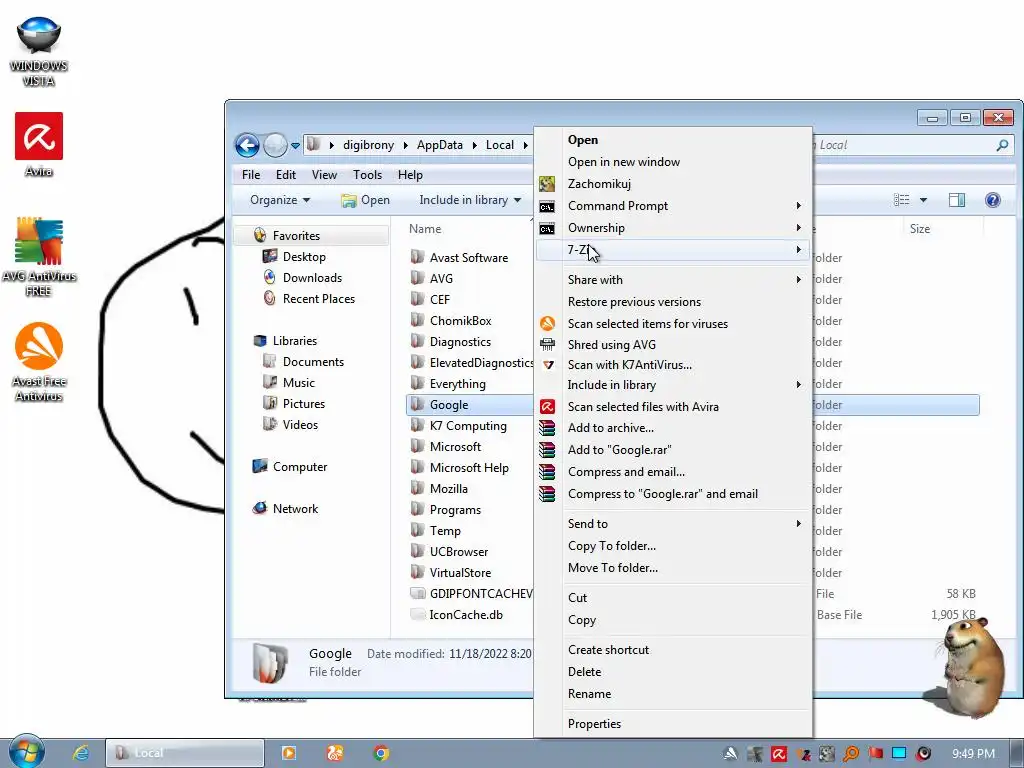This screenshot has width=1024, height=768.
Task: Choose Add to "Google.rar"
Action: (673, 450)
